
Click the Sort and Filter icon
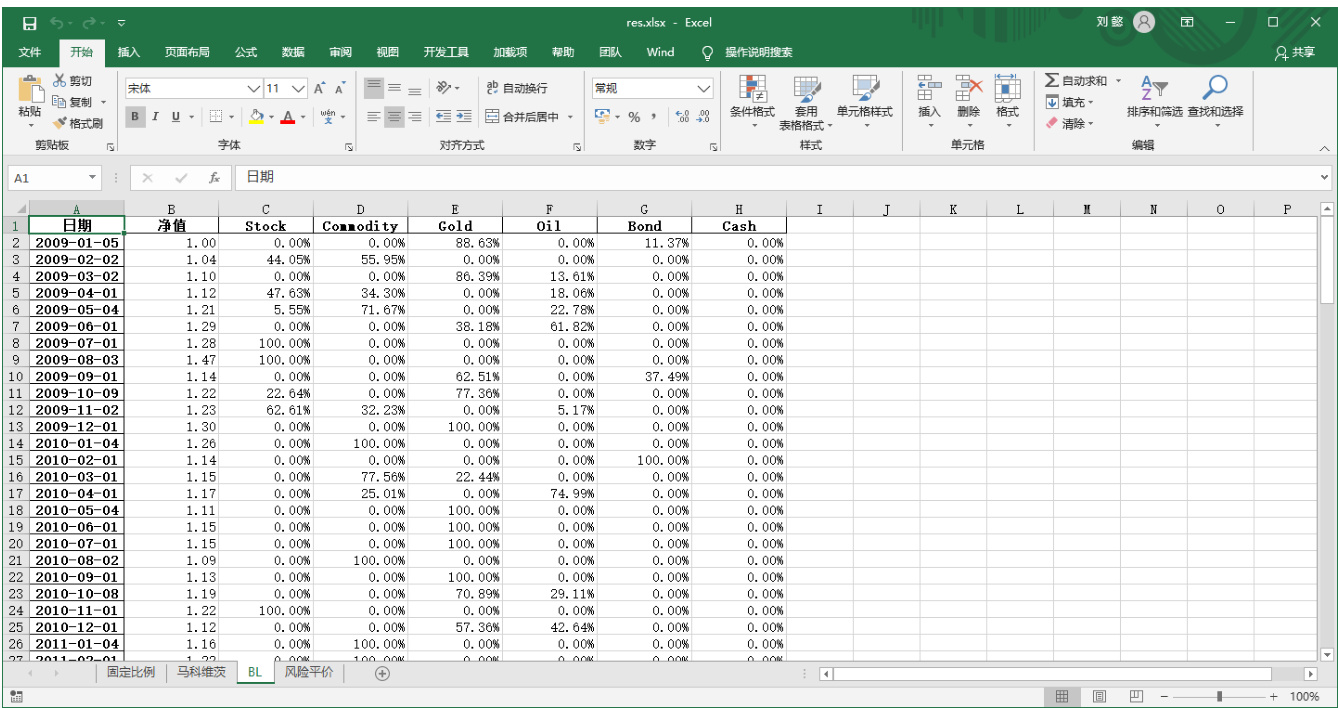[x=1153, y=90]
